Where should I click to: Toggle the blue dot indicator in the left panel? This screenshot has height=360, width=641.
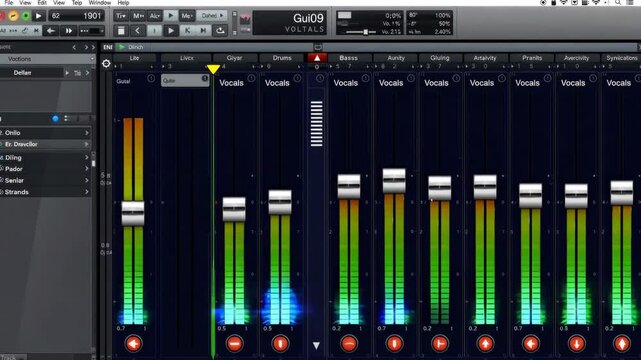[56, 119]
